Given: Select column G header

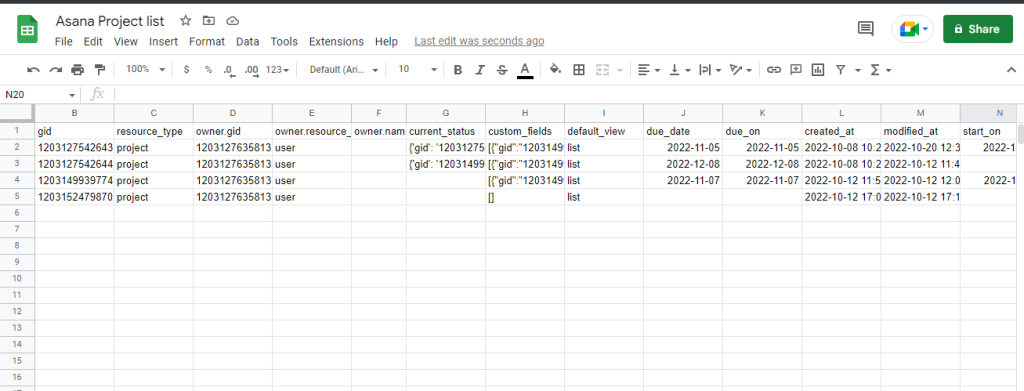Looking at the screenshot, I should [x=445, y=113].
